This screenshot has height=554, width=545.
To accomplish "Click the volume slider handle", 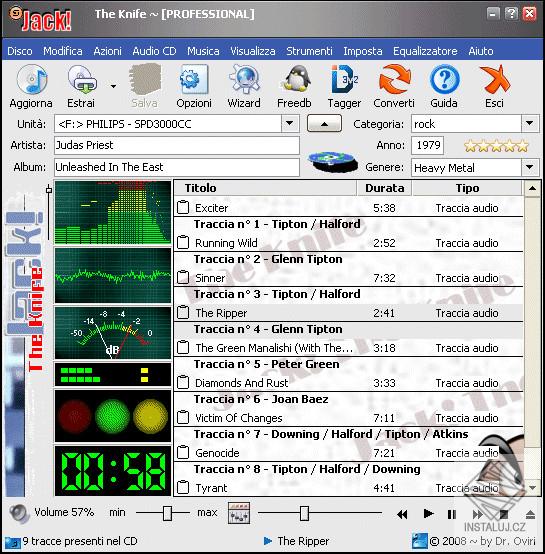I will coord(167,513).
